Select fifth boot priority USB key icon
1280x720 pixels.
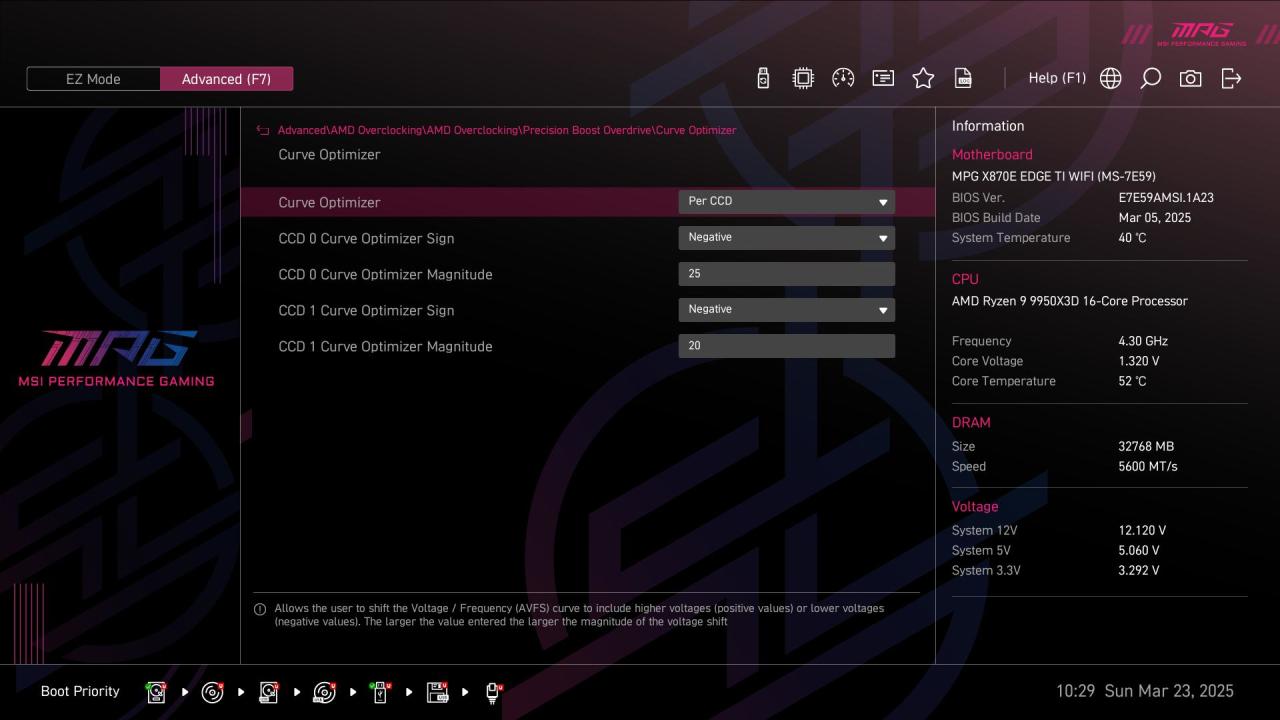pos(380,692)
